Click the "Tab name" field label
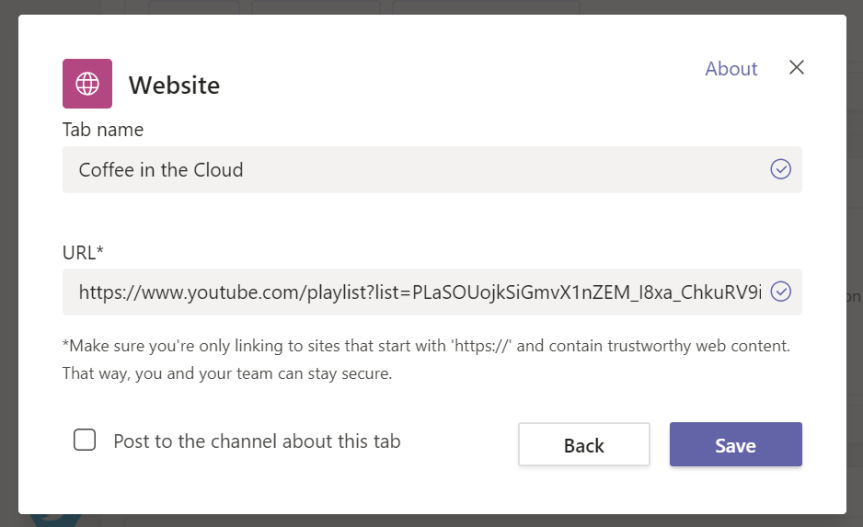The image size is (863, 527). point(103,130)
